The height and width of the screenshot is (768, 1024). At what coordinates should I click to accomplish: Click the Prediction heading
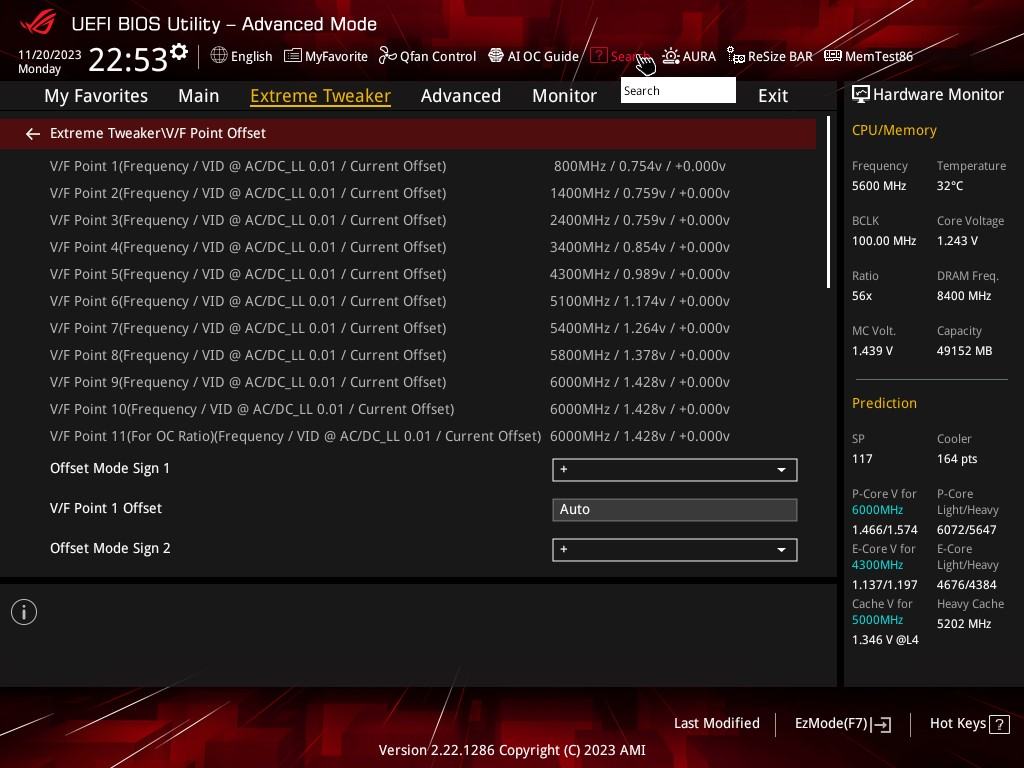click(x=884, y=403)
